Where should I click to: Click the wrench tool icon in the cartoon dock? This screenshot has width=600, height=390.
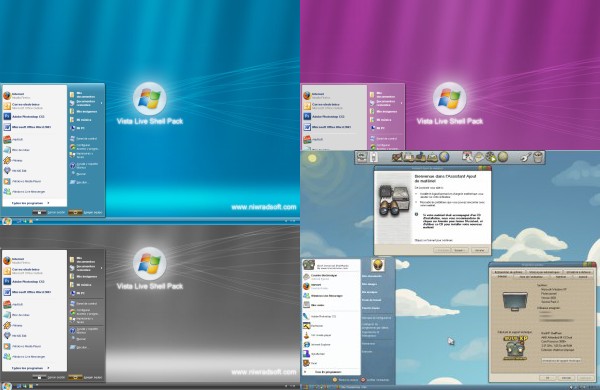[526, 157]
